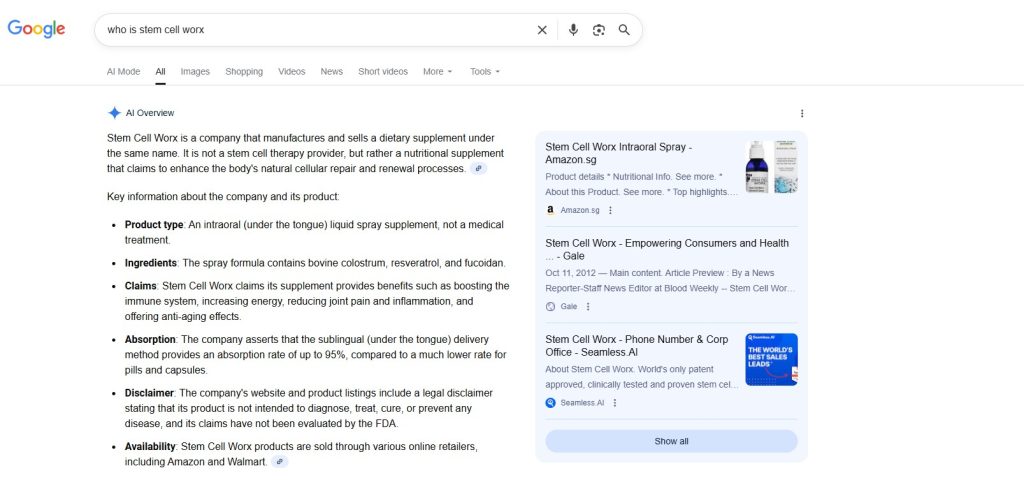
Task: Click source link chip after Availability bullet
Action: 280,462
